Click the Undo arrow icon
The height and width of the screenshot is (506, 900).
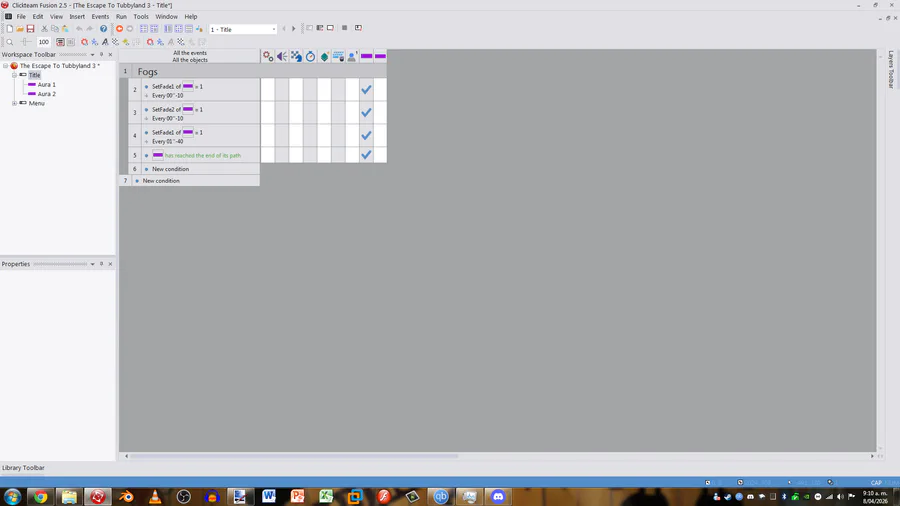pos(79,29)
